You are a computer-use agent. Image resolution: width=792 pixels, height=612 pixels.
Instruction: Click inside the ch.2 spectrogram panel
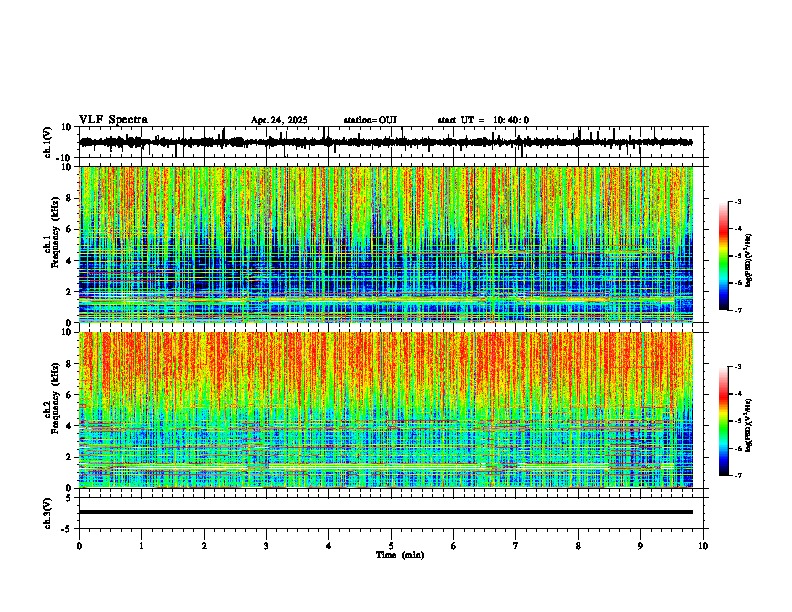tap(386, 410)
